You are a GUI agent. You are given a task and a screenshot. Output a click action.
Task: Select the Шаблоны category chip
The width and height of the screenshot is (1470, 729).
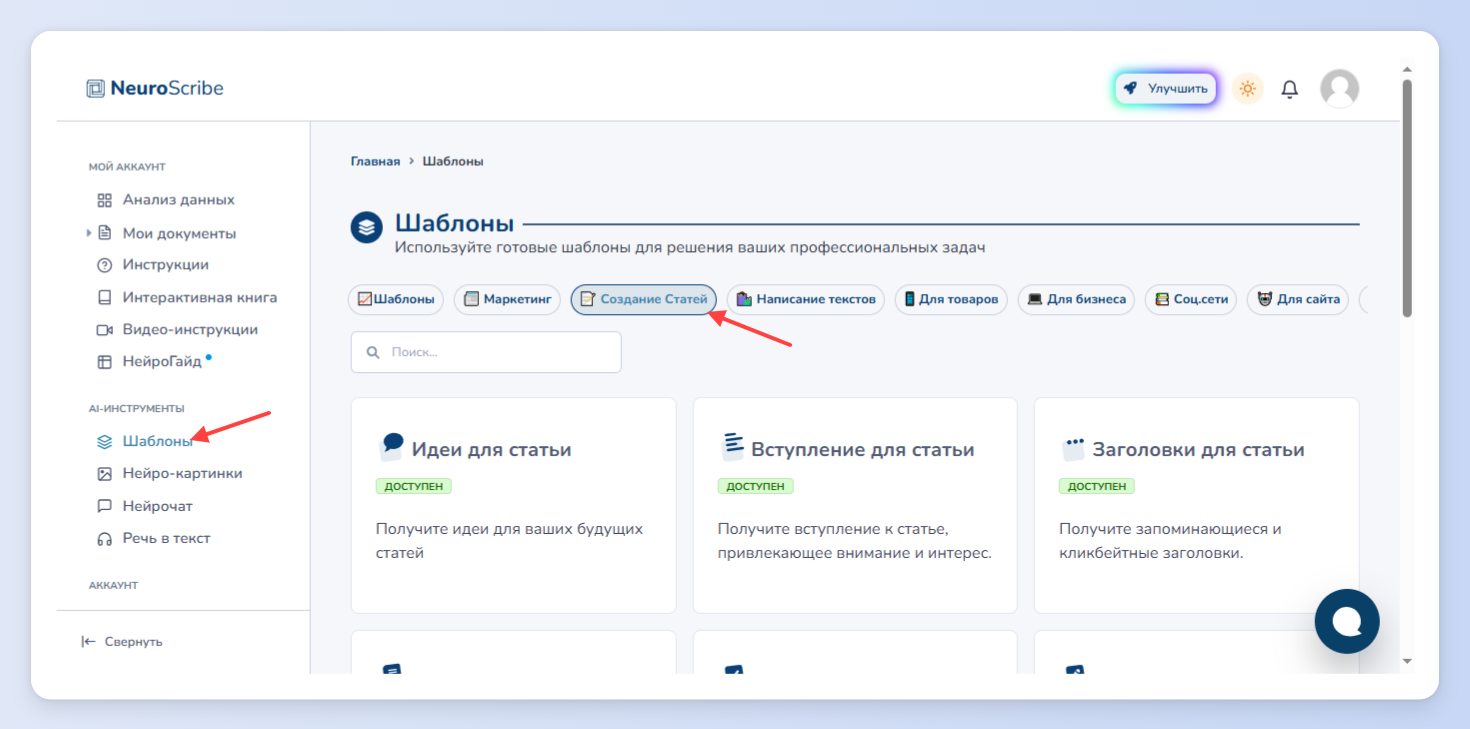pyautogui.click(x=396, y=299)
